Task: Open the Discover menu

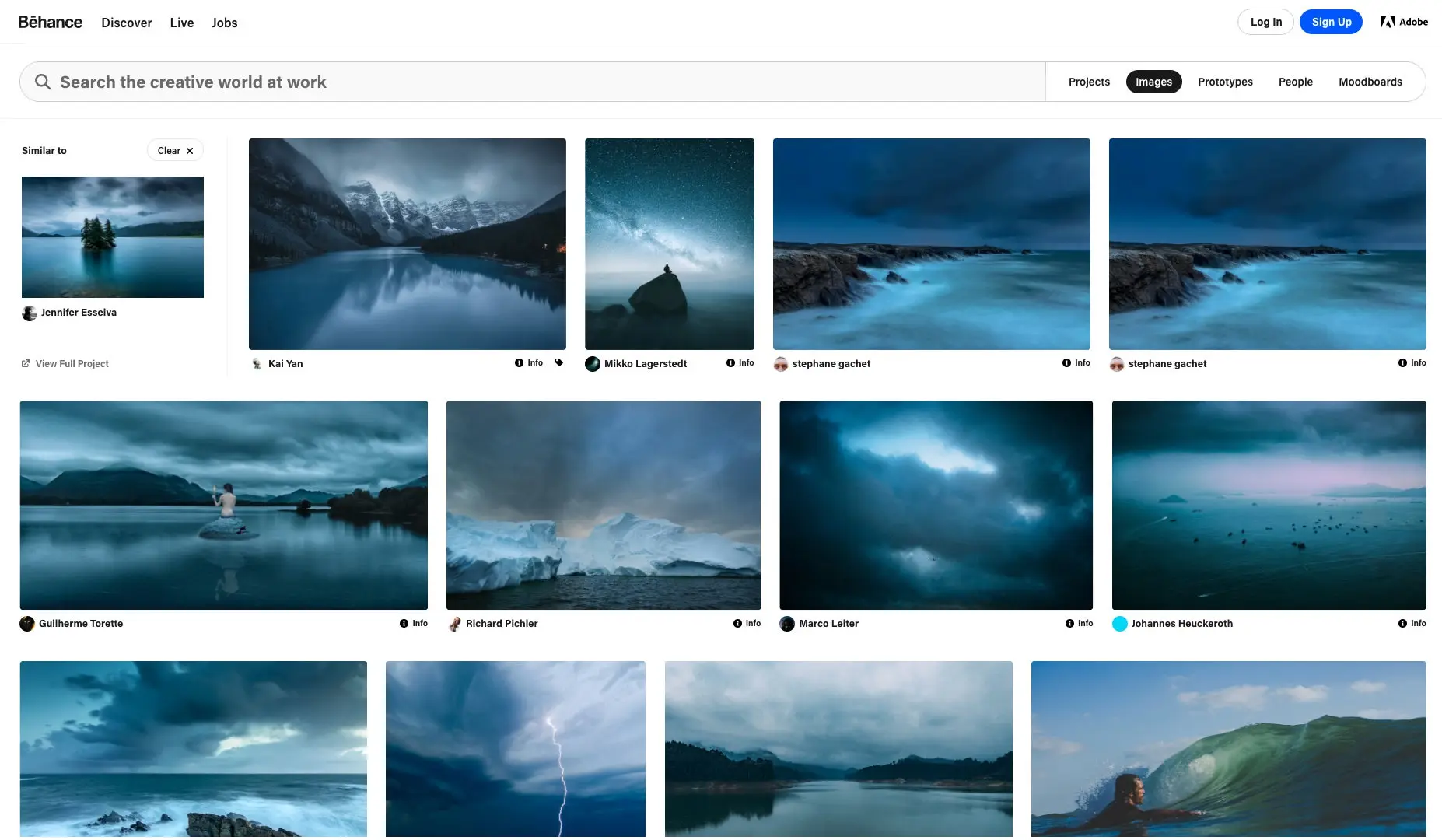Action: [x=126, y=23]
